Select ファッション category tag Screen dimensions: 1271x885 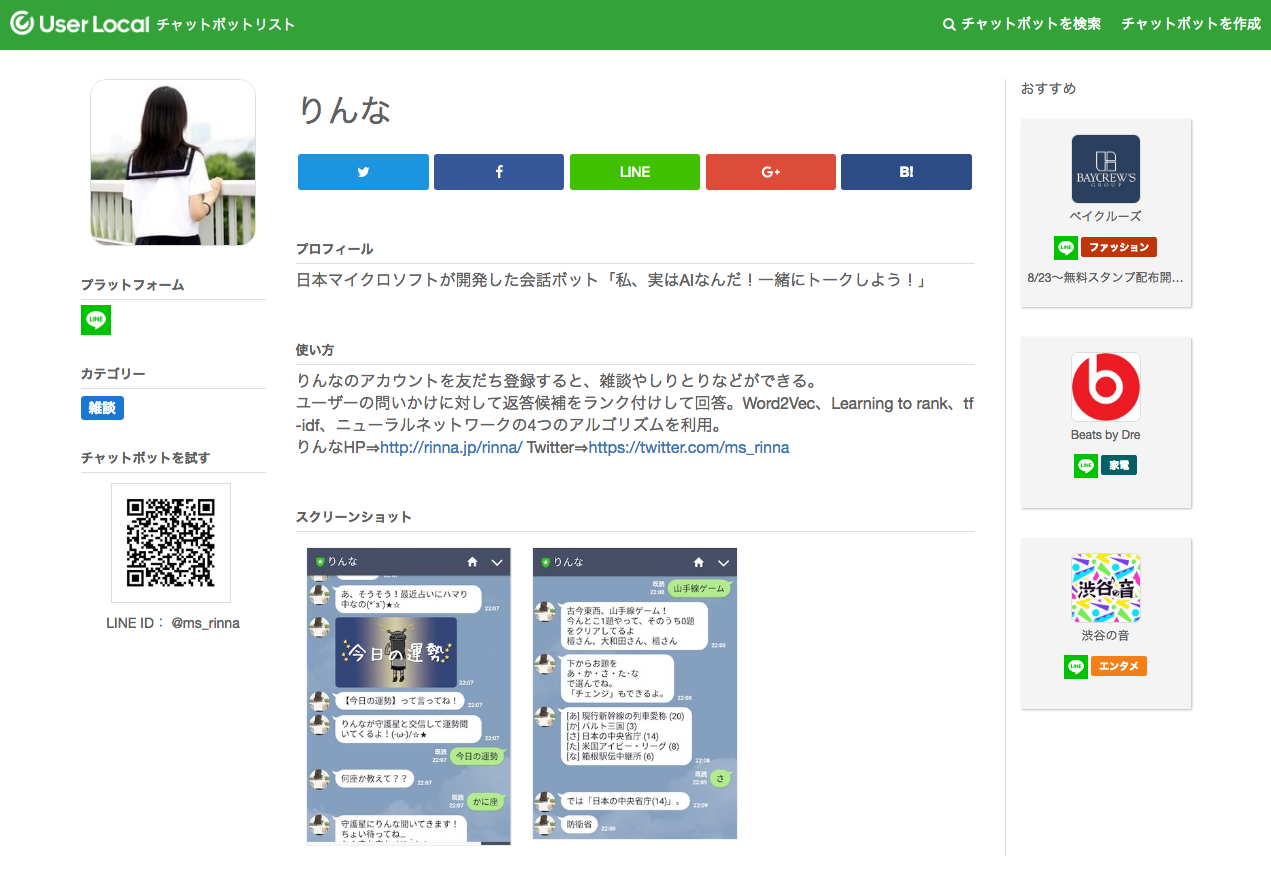pos(1119,247)
